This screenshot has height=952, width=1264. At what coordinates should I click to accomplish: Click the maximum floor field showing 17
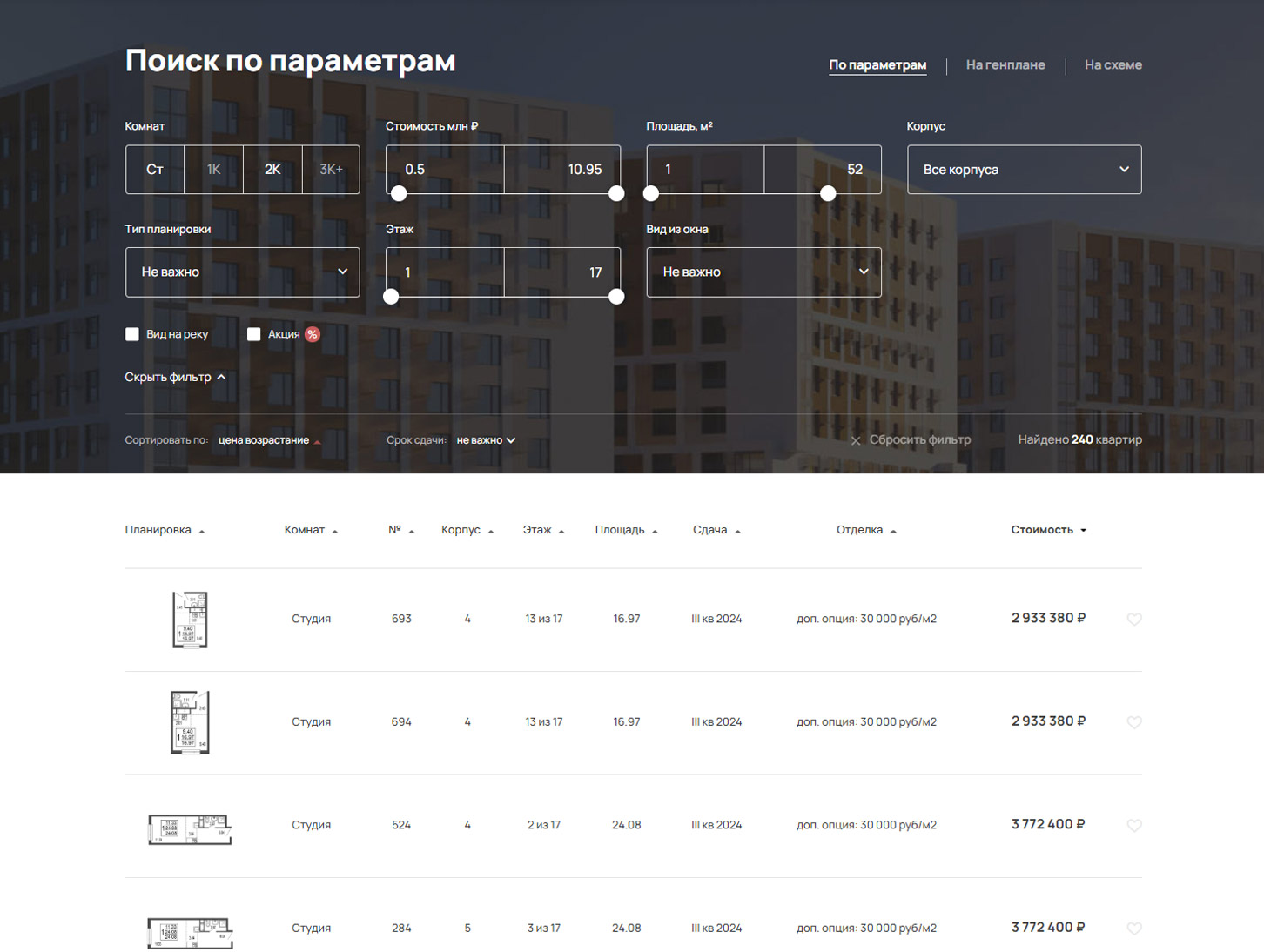[562, 272]
